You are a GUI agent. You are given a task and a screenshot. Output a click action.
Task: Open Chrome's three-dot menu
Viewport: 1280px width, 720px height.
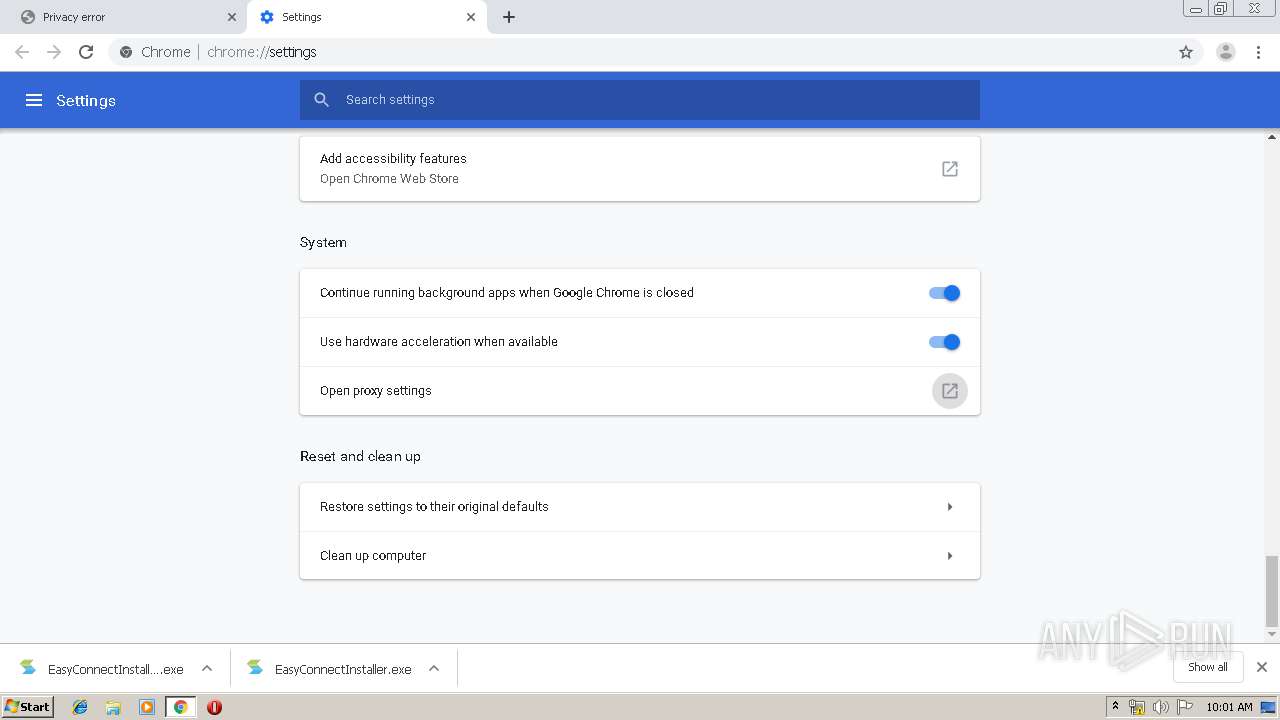(1259, 52)
